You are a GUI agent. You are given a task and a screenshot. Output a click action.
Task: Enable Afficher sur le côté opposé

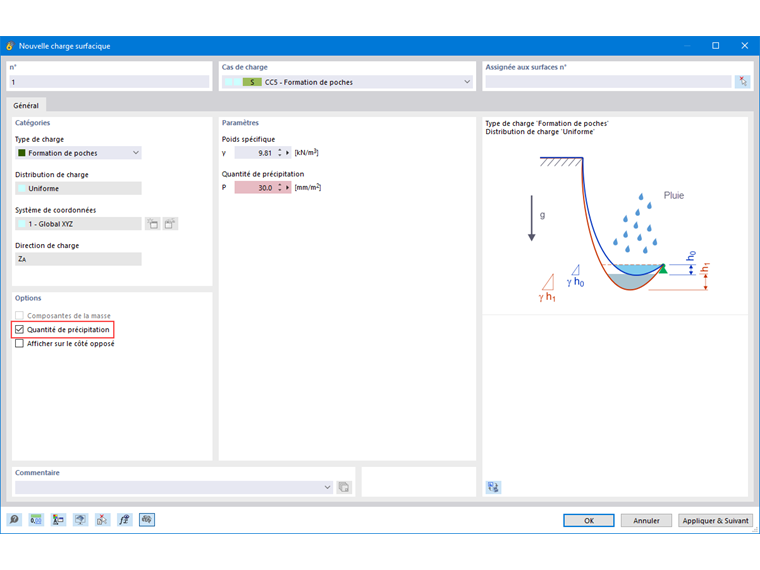(19, 344)
